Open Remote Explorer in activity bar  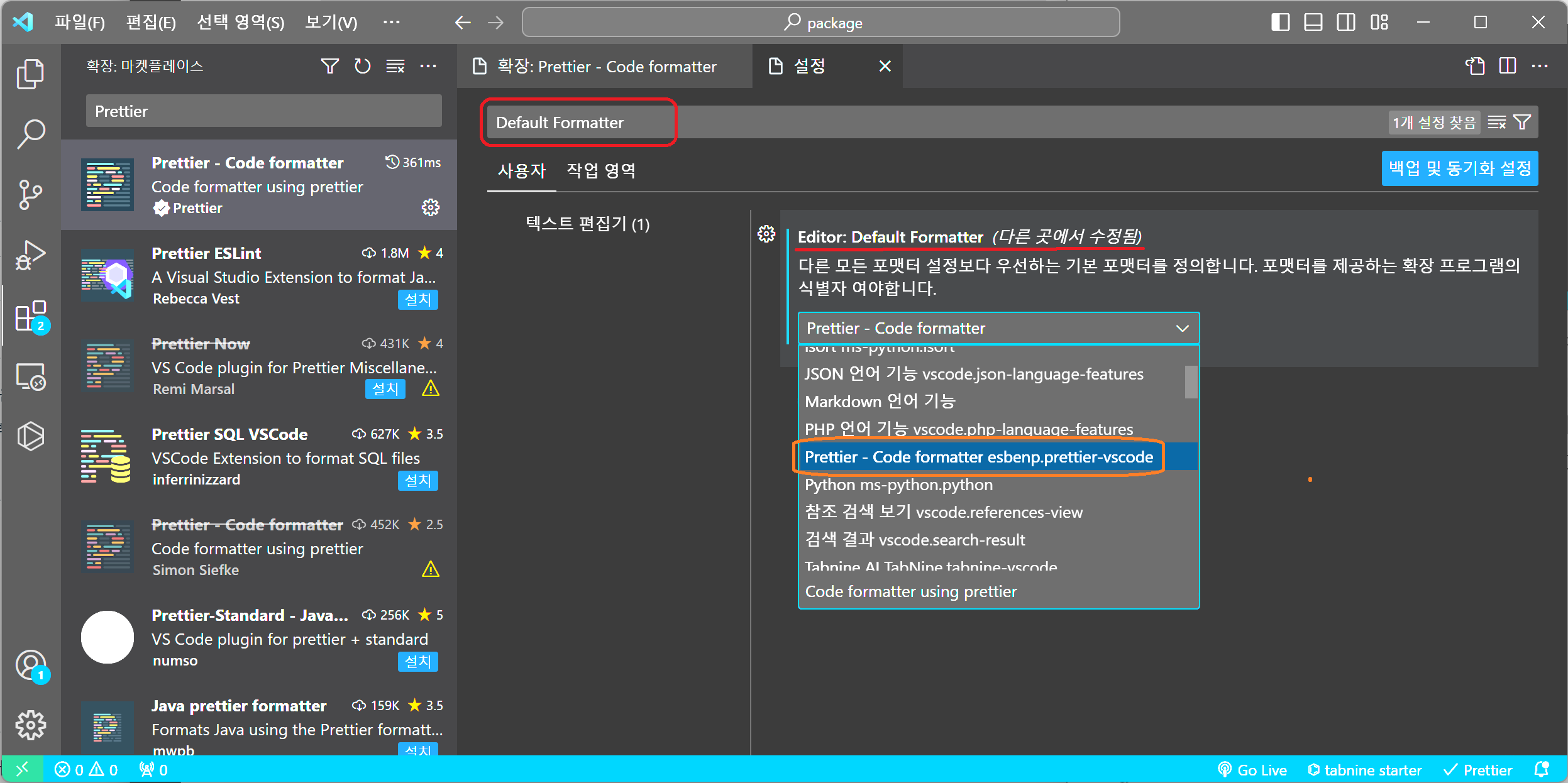(x=30, y=376)
